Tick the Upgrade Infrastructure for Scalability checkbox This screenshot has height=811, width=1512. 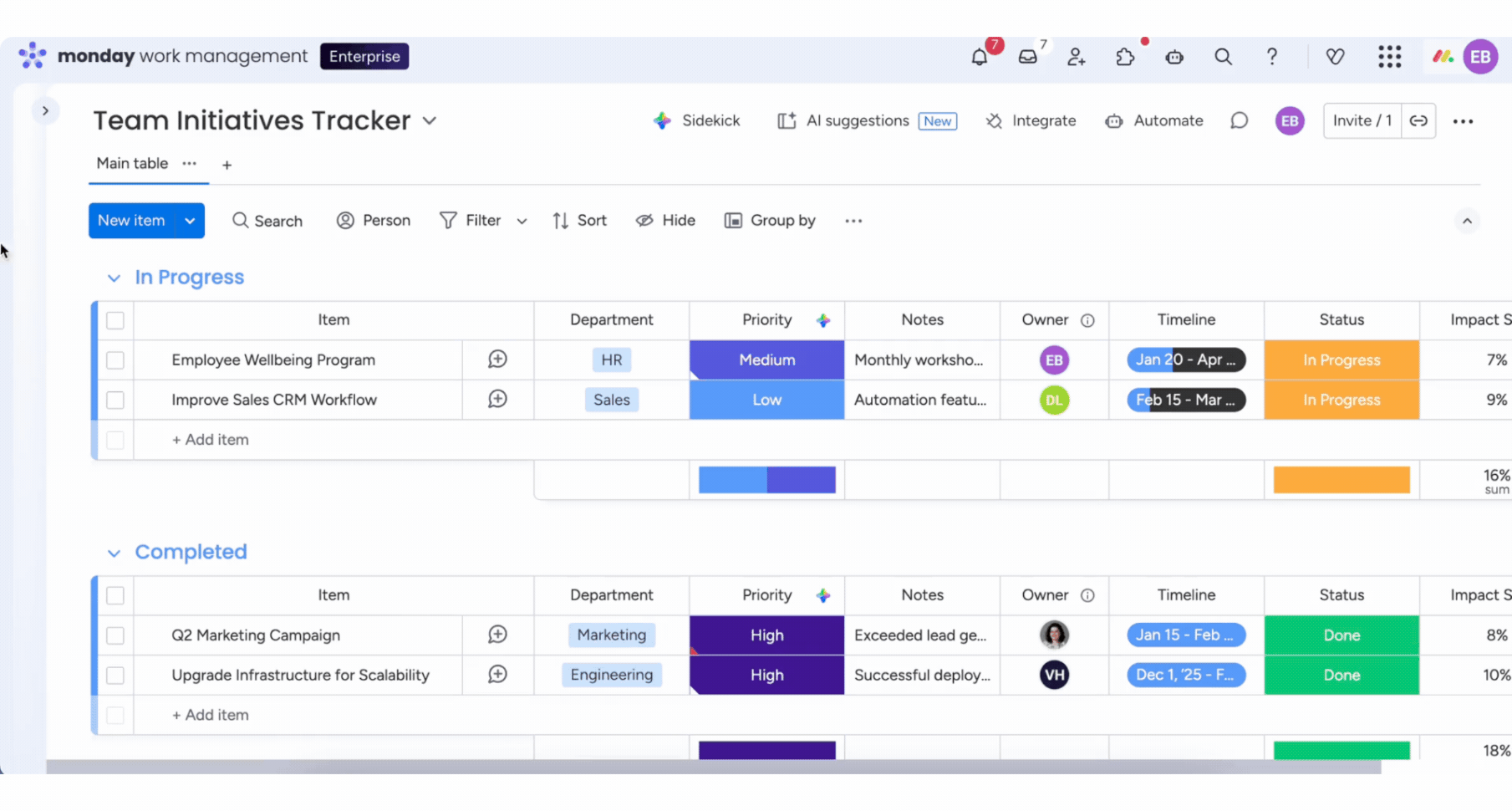coord(115,676)
